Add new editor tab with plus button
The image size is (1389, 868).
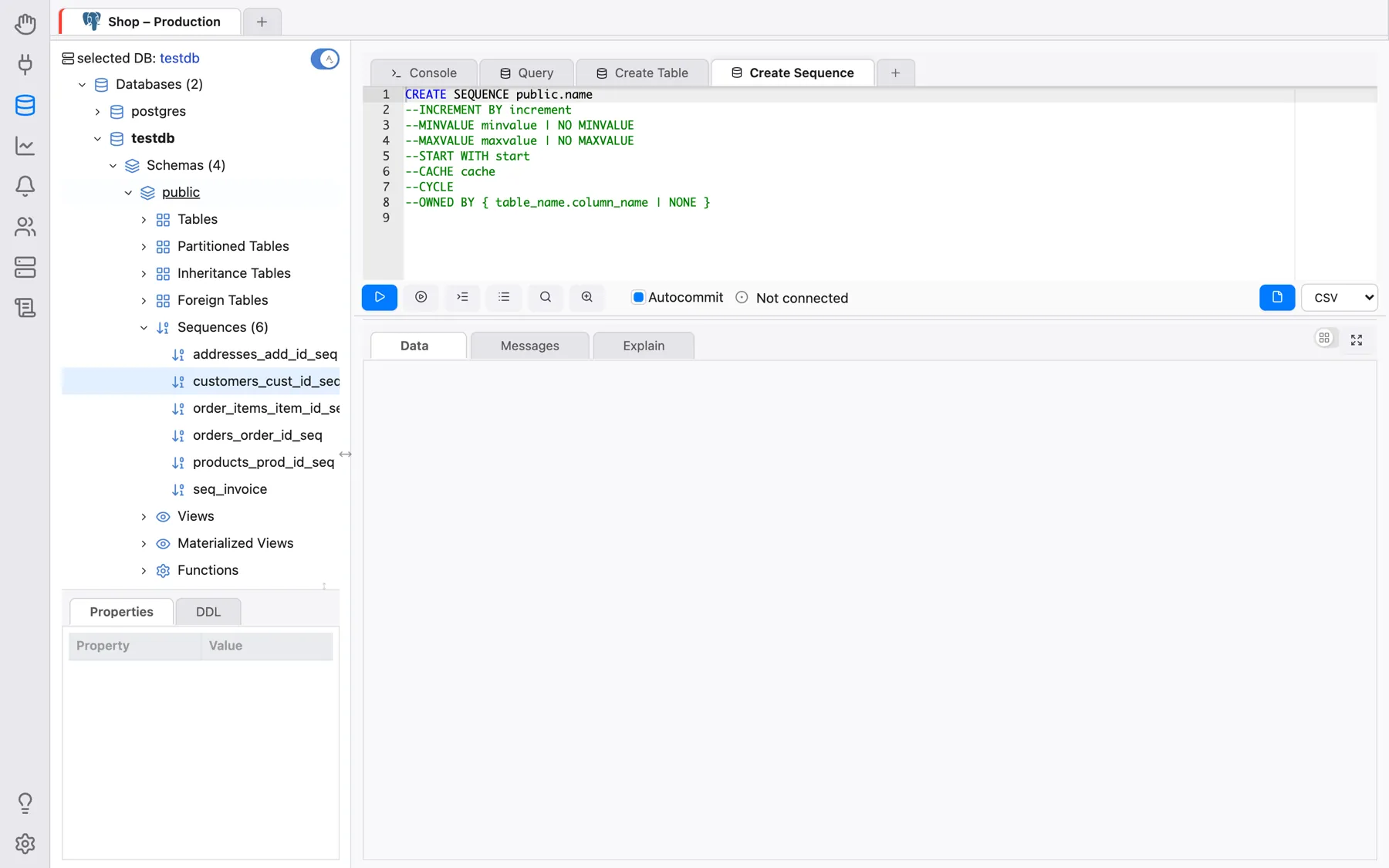895,73
